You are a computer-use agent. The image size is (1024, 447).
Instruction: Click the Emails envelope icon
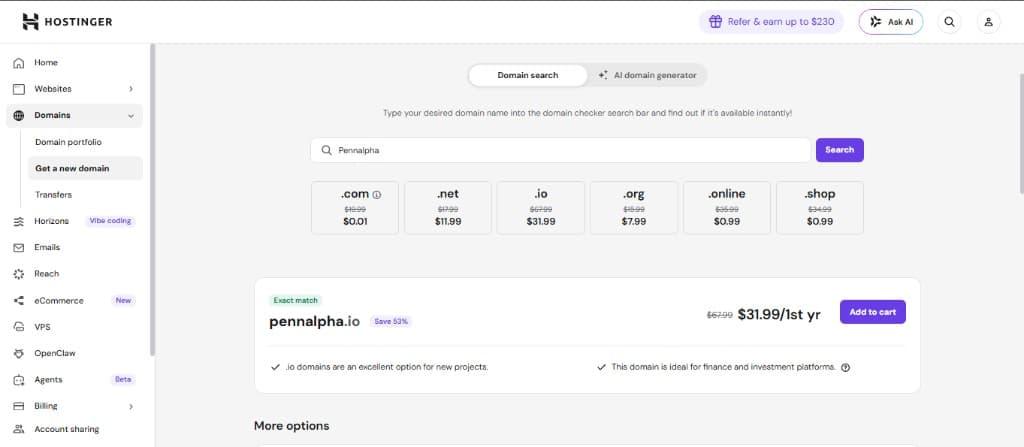coord(19,248)
